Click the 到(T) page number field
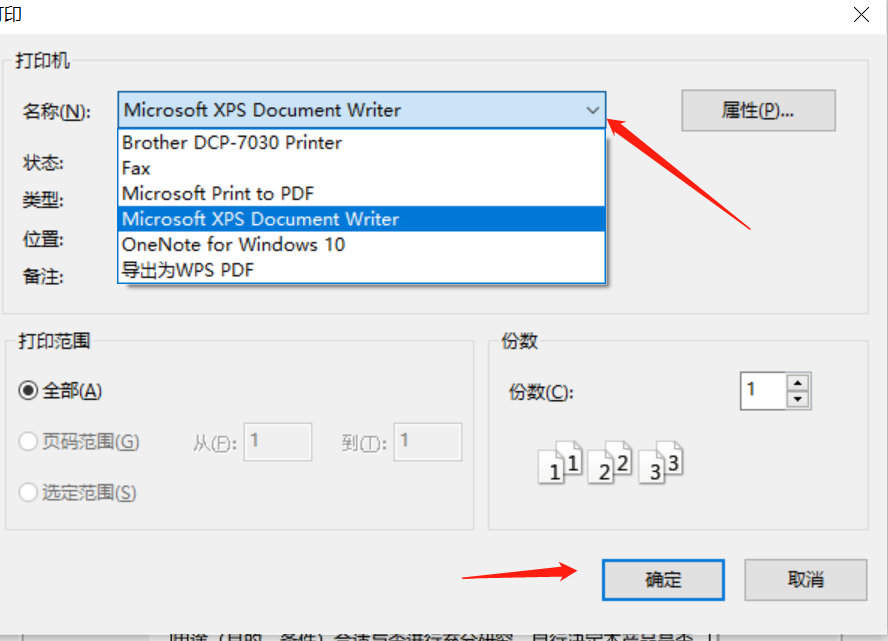This screenshot has width=888, height=641. pyautogui.click(x=428, y=442)
